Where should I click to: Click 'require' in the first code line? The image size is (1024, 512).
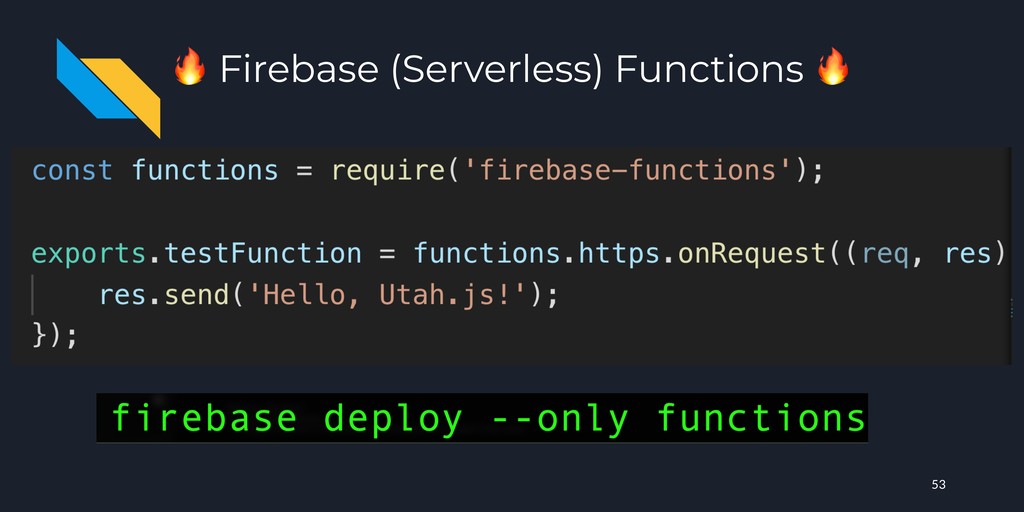click(389, 171)
